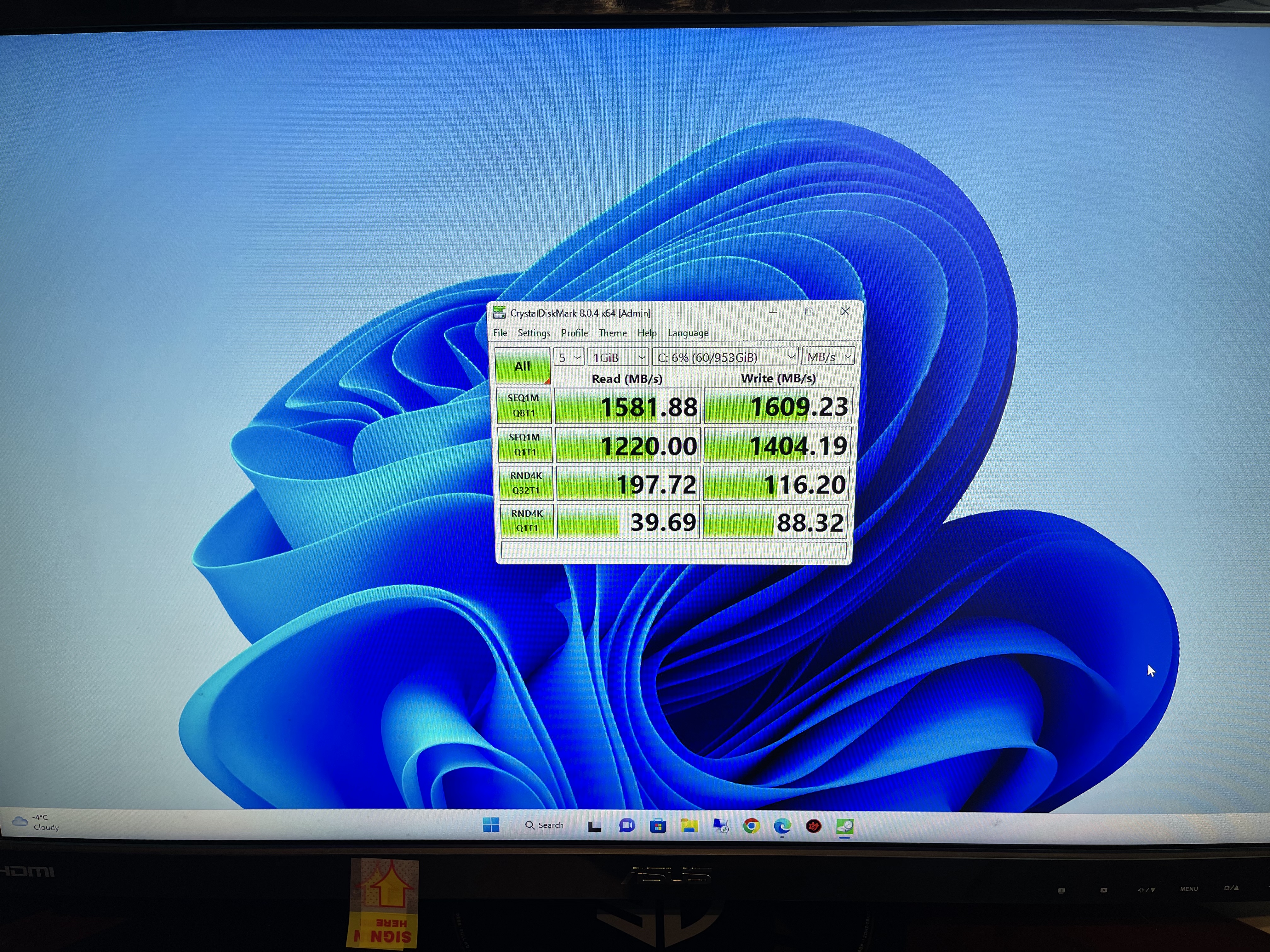Launch Google Chrome from the taskbar
The image size is (1270, 952).
[751, 826]
